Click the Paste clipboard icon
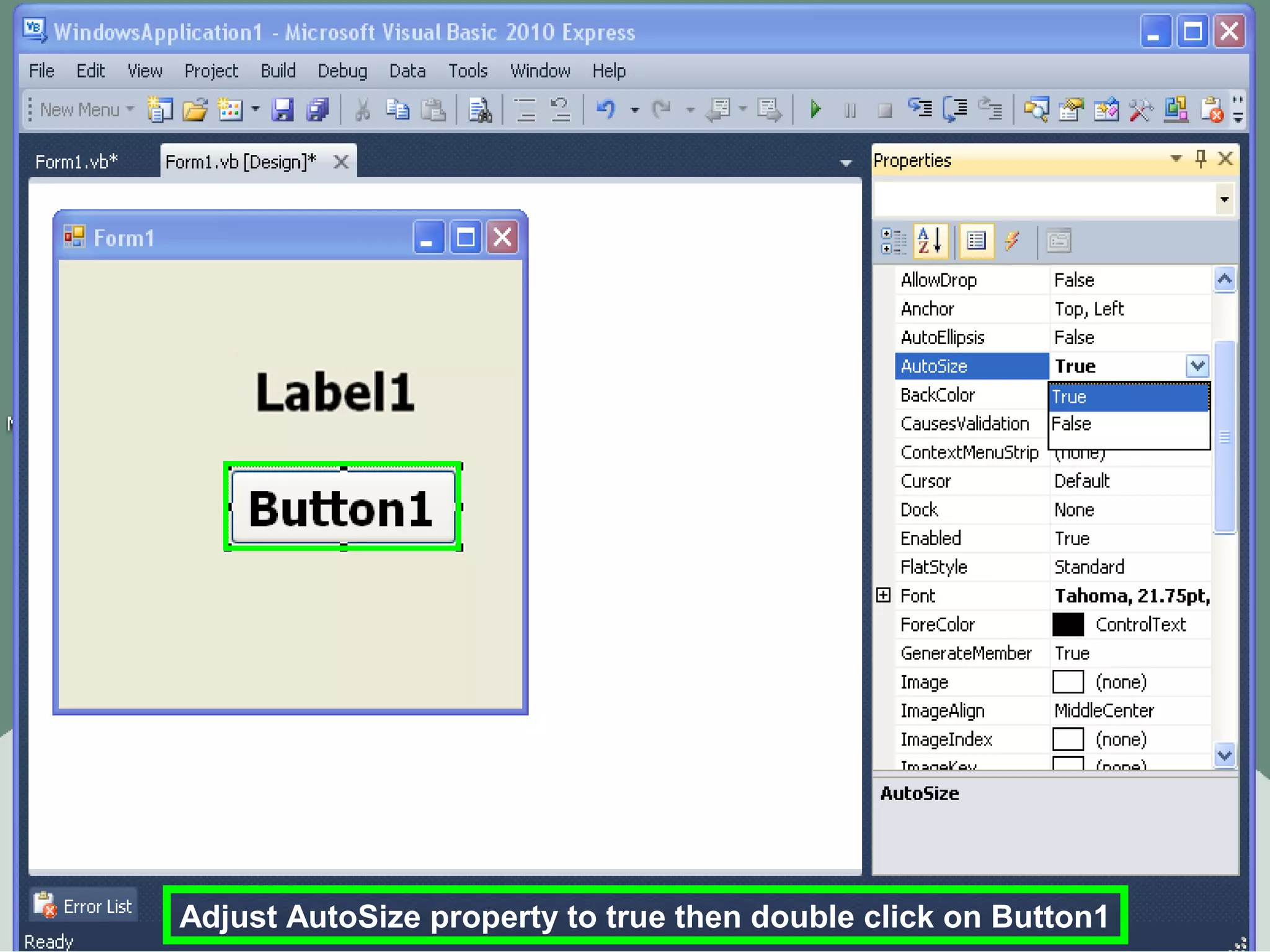 [x=433, y=110]
